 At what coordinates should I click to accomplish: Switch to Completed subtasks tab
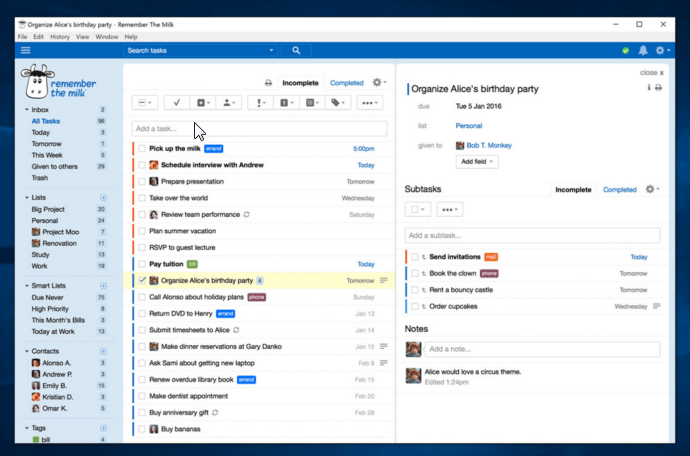620,190
